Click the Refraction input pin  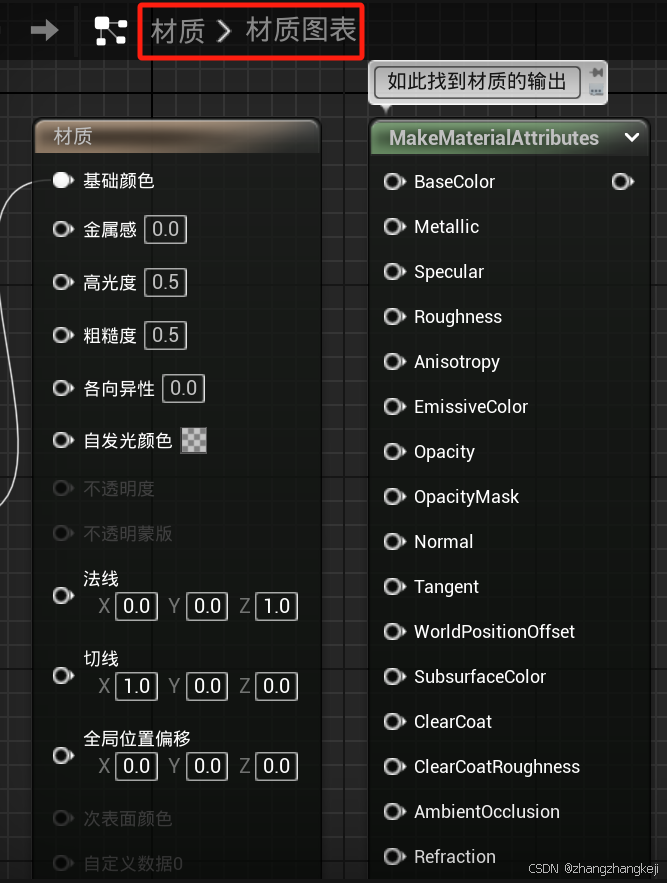394,857
